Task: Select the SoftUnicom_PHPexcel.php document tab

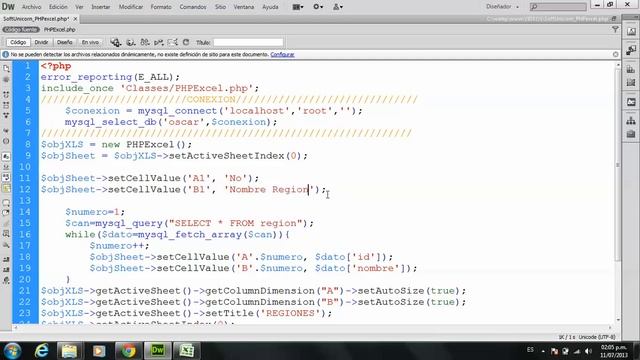Action: click(x=36, y=19)
